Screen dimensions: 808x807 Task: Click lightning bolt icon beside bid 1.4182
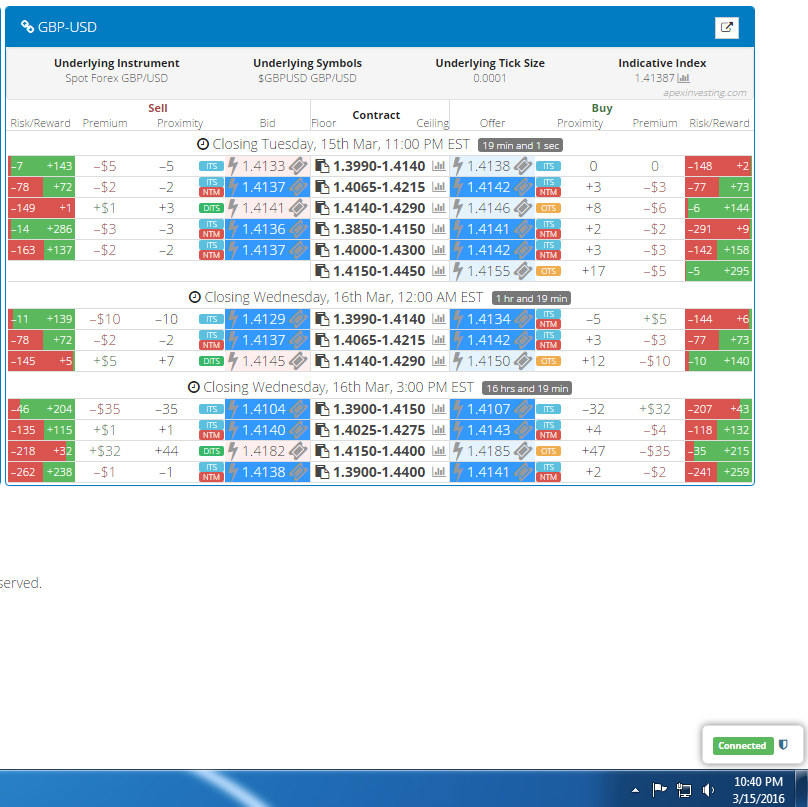(233, 451)
